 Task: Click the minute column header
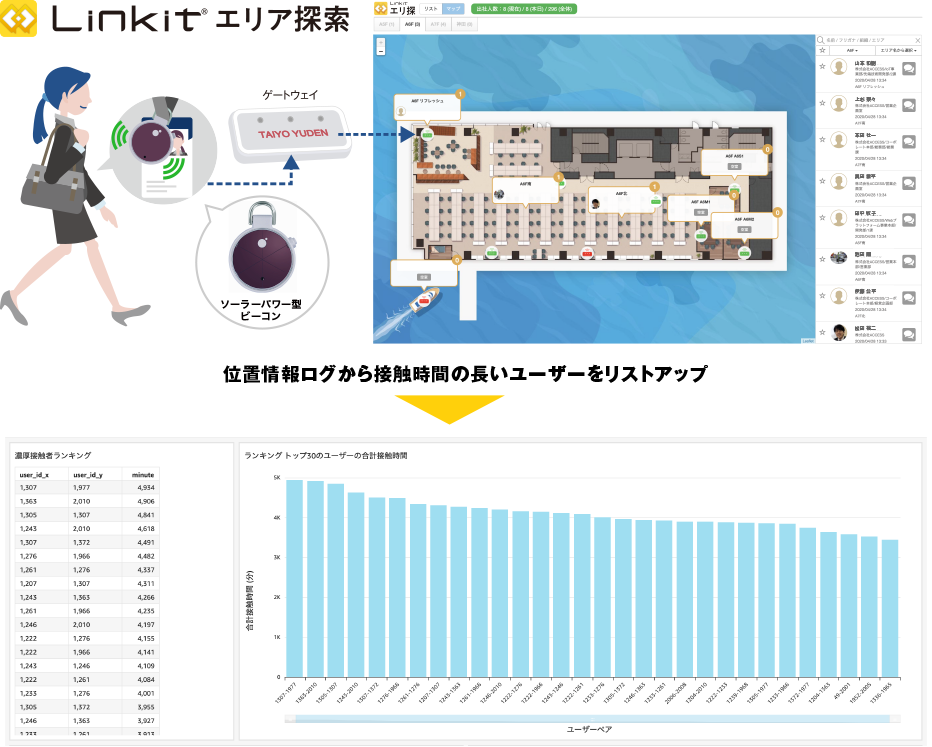click(x=143, y=475)
